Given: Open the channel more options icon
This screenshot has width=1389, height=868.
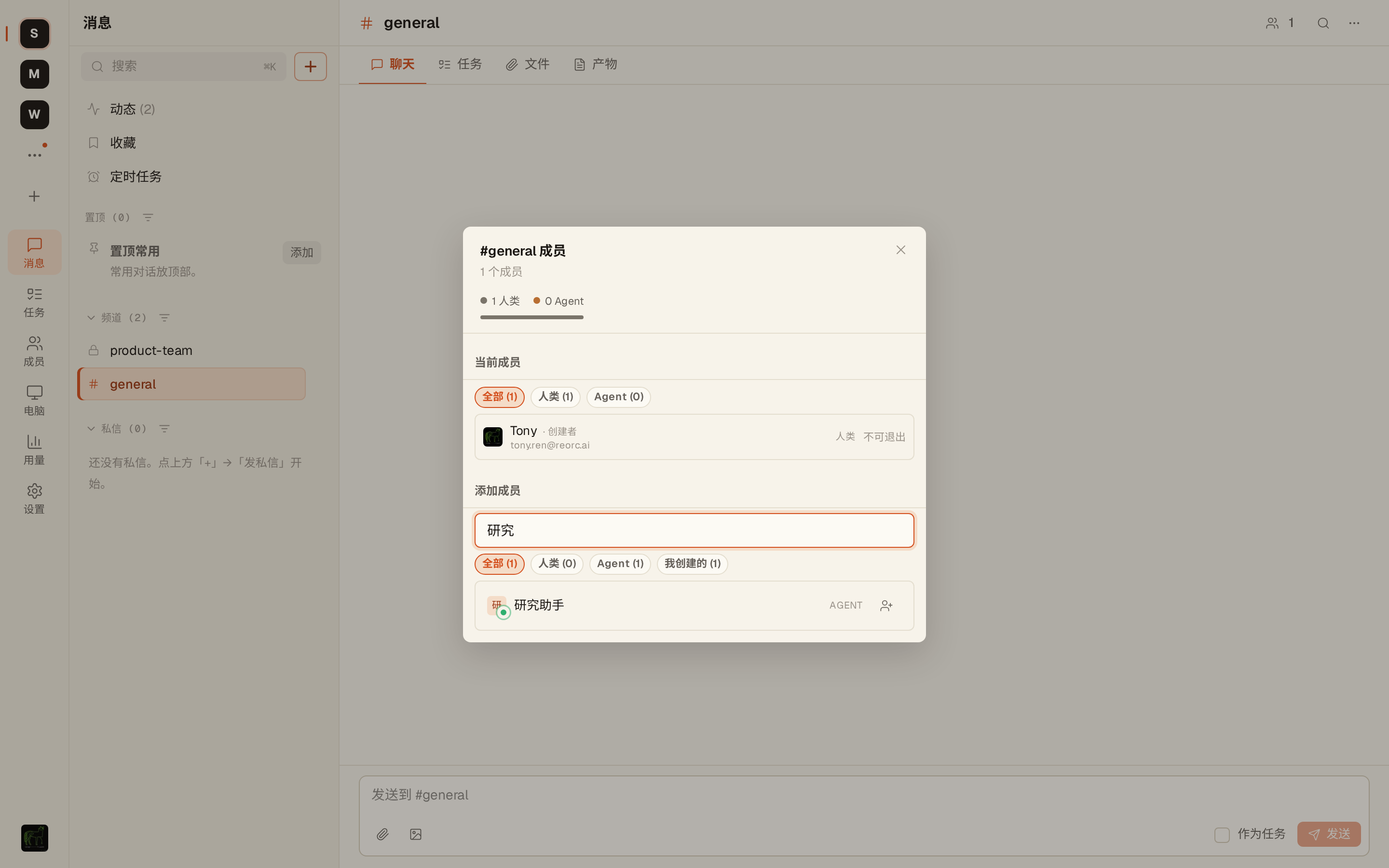Looking at the screenshot, I should tap(1354, 23).
